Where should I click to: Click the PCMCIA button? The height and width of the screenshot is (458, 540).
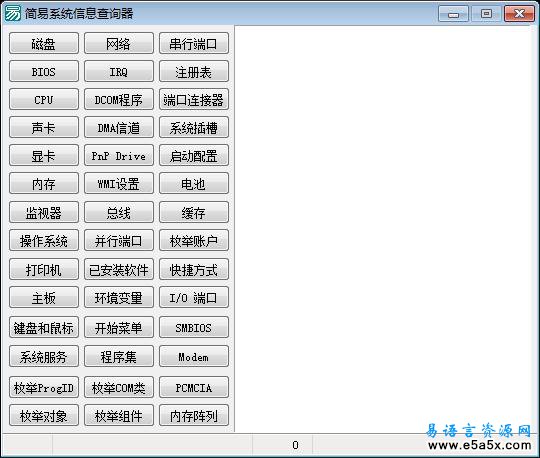(194, 387)
